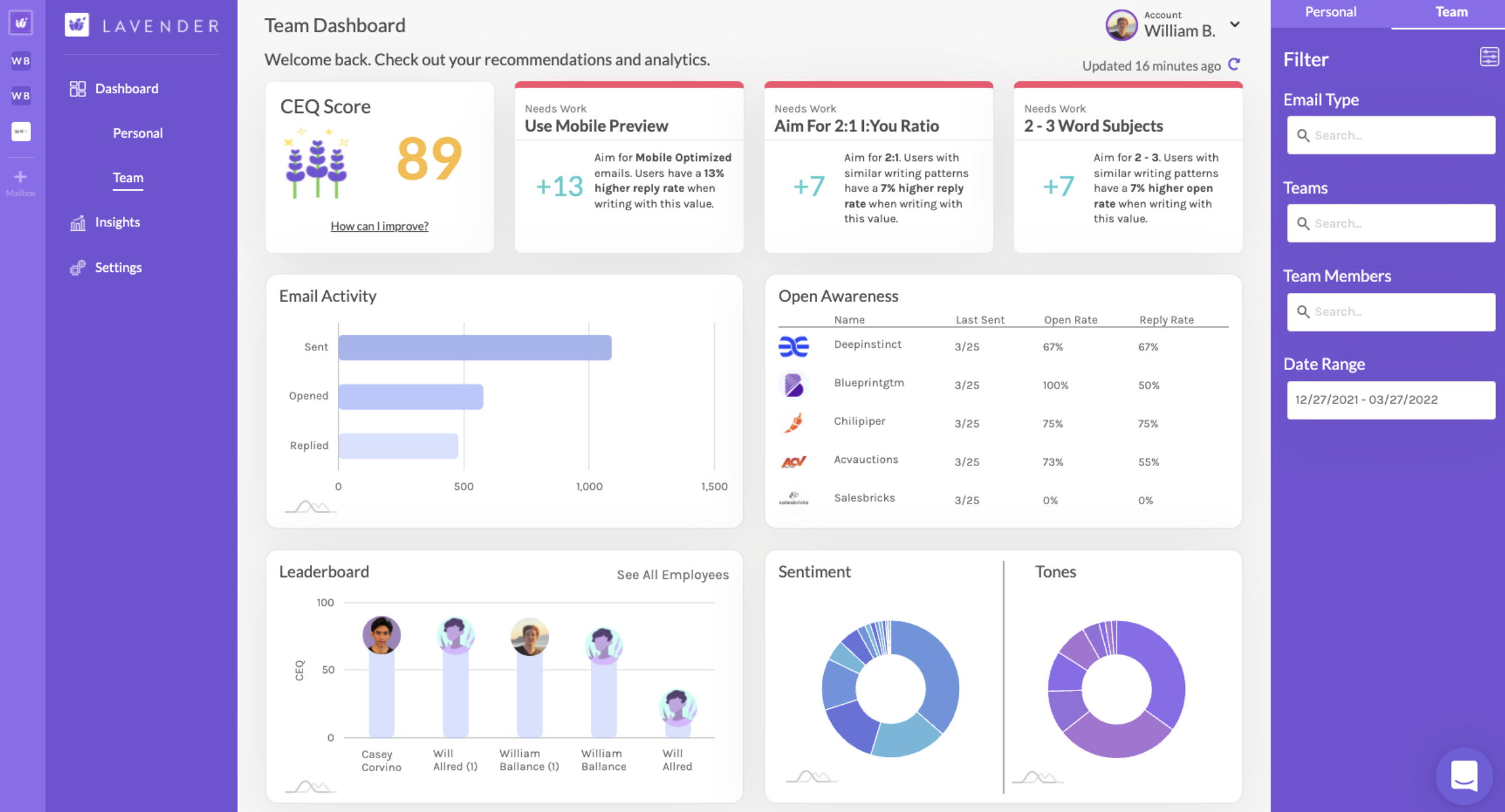1505x812 pixels.
Task: Click the Insights bar chart icon
Action: click(x=77, y=223)
